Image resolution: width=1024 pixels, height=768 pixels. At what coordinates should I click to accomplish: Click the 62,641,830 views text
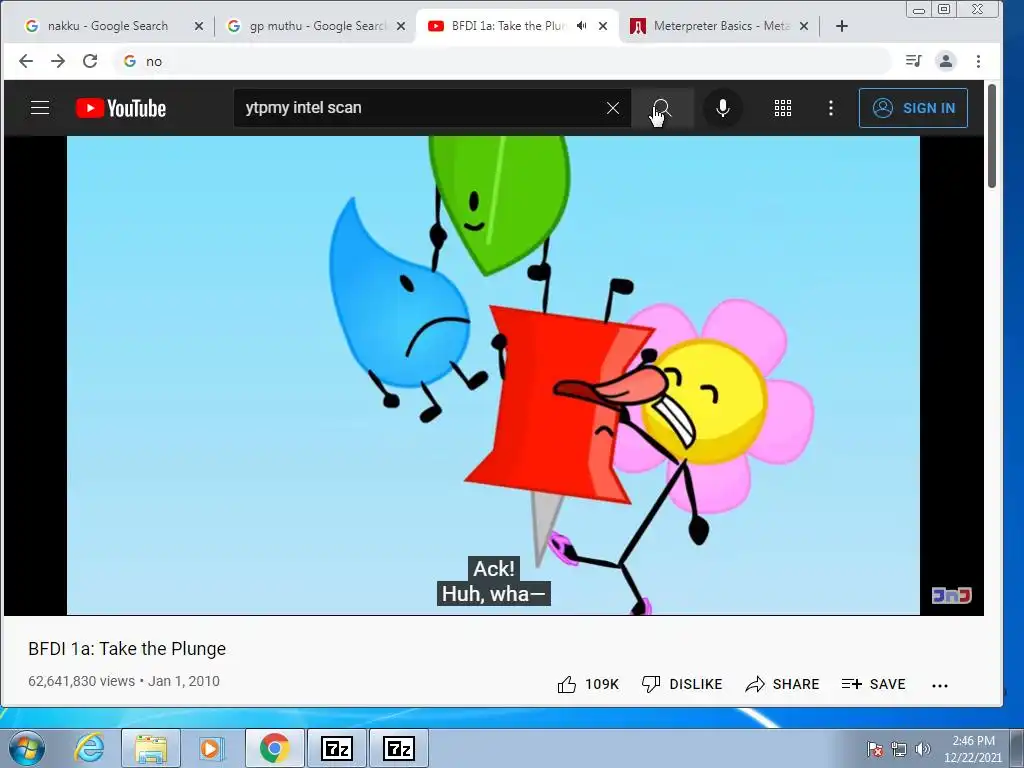(81, 681)
